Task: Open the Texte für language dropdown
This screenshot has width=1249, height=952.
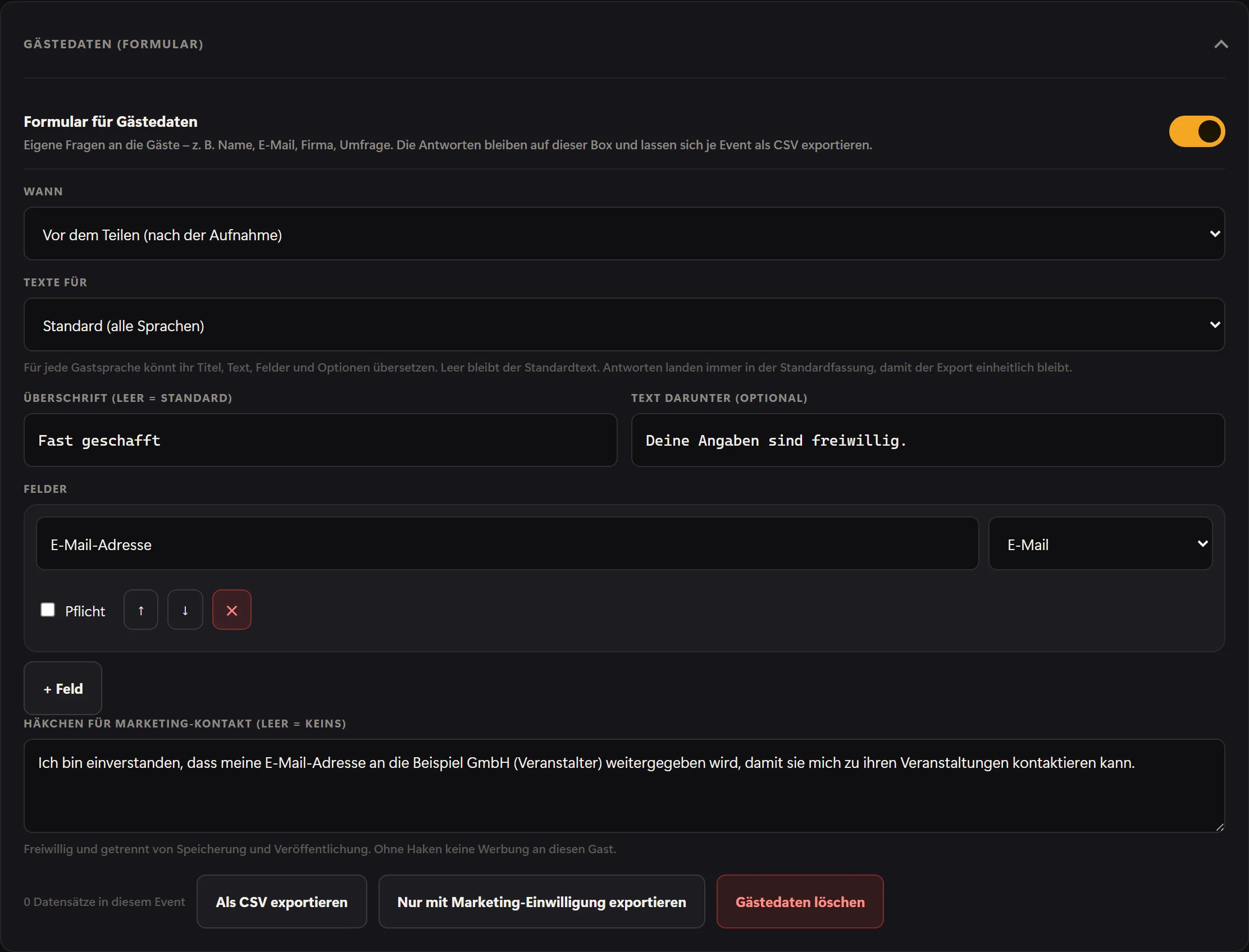Action: 624,324
